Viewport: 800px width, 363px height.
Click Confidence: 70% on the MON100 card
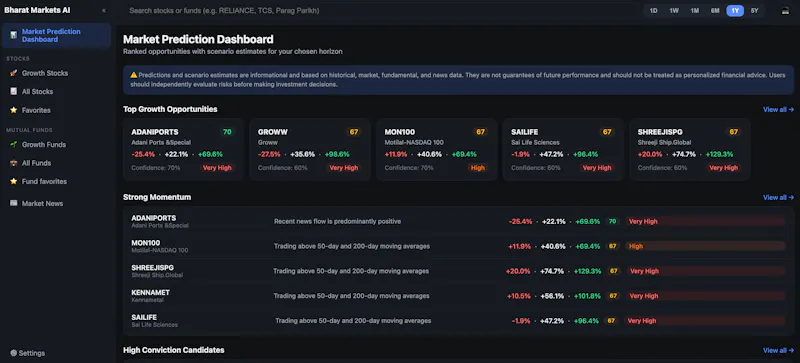coord(409,167)
